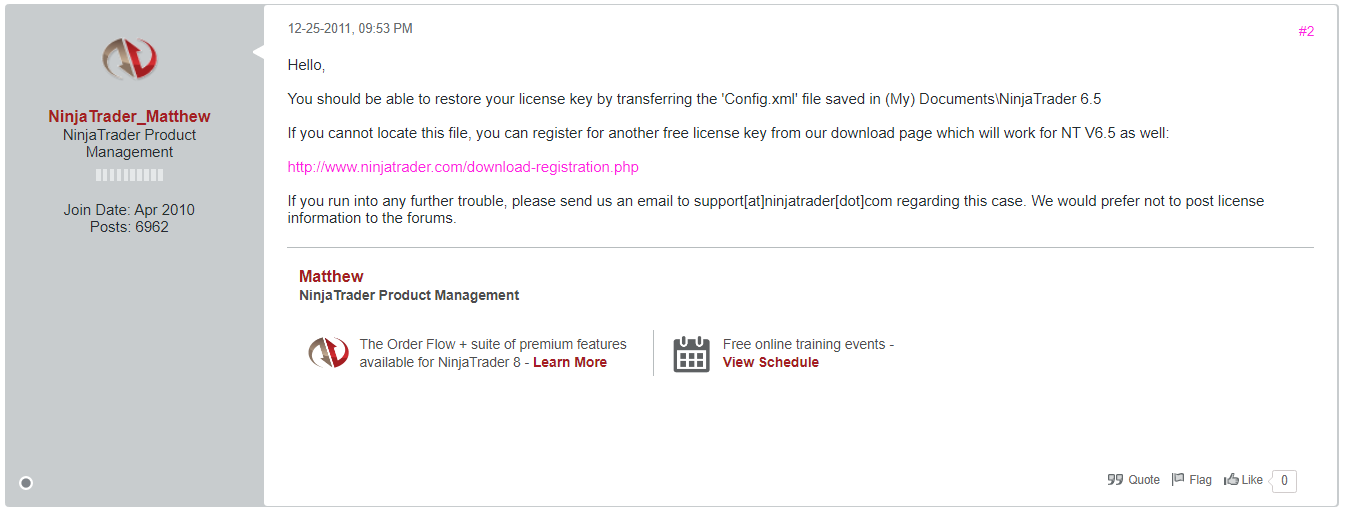This screenshot has width=1350, height=516.
Task: Click the NinjaTrader logo in the signature
Action: 328,353
